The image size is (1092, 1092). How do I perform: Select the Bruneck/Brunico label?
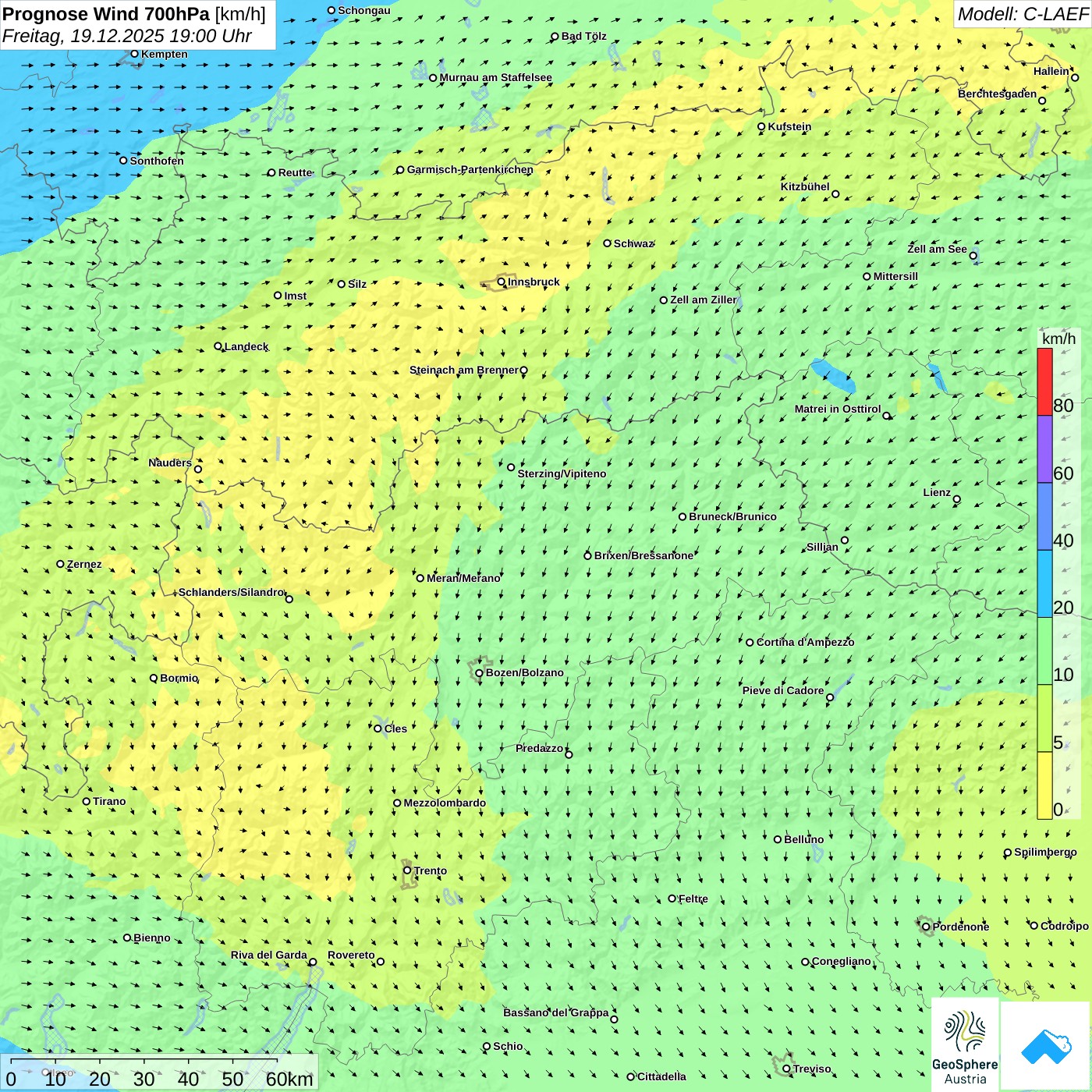[732, 516]
